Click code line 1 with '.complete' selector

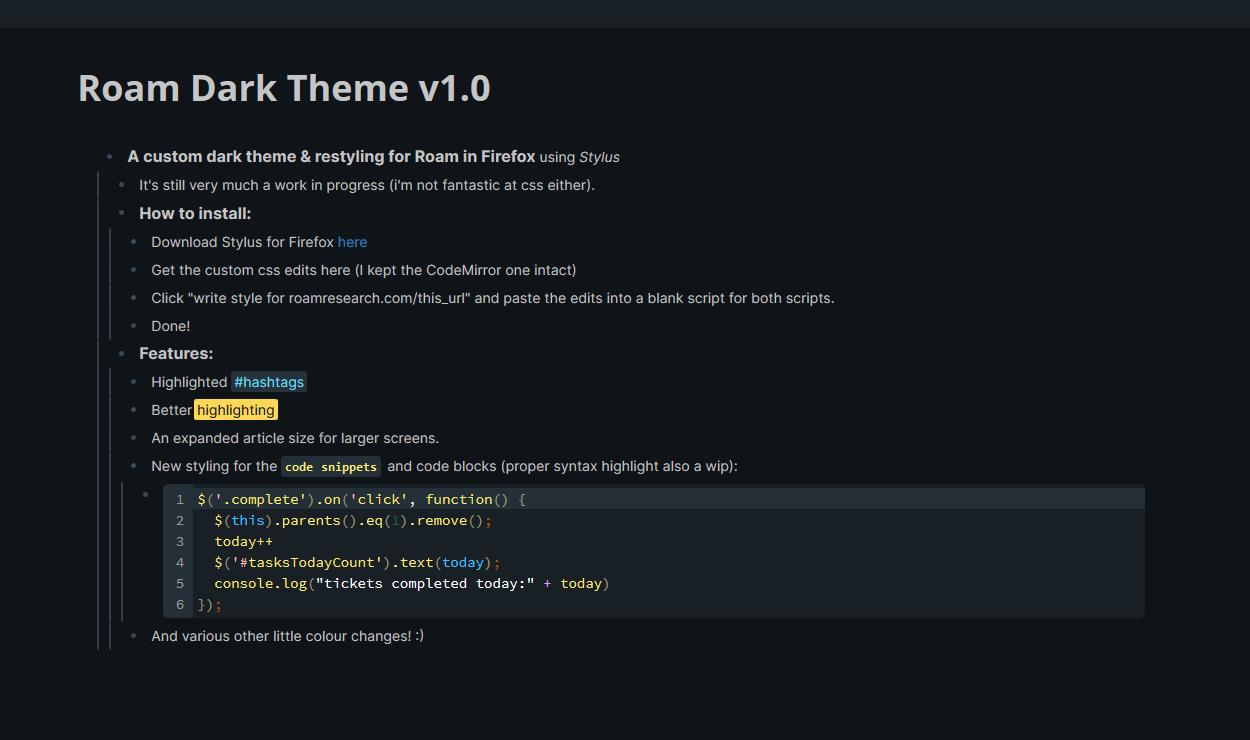pos(361,499)
